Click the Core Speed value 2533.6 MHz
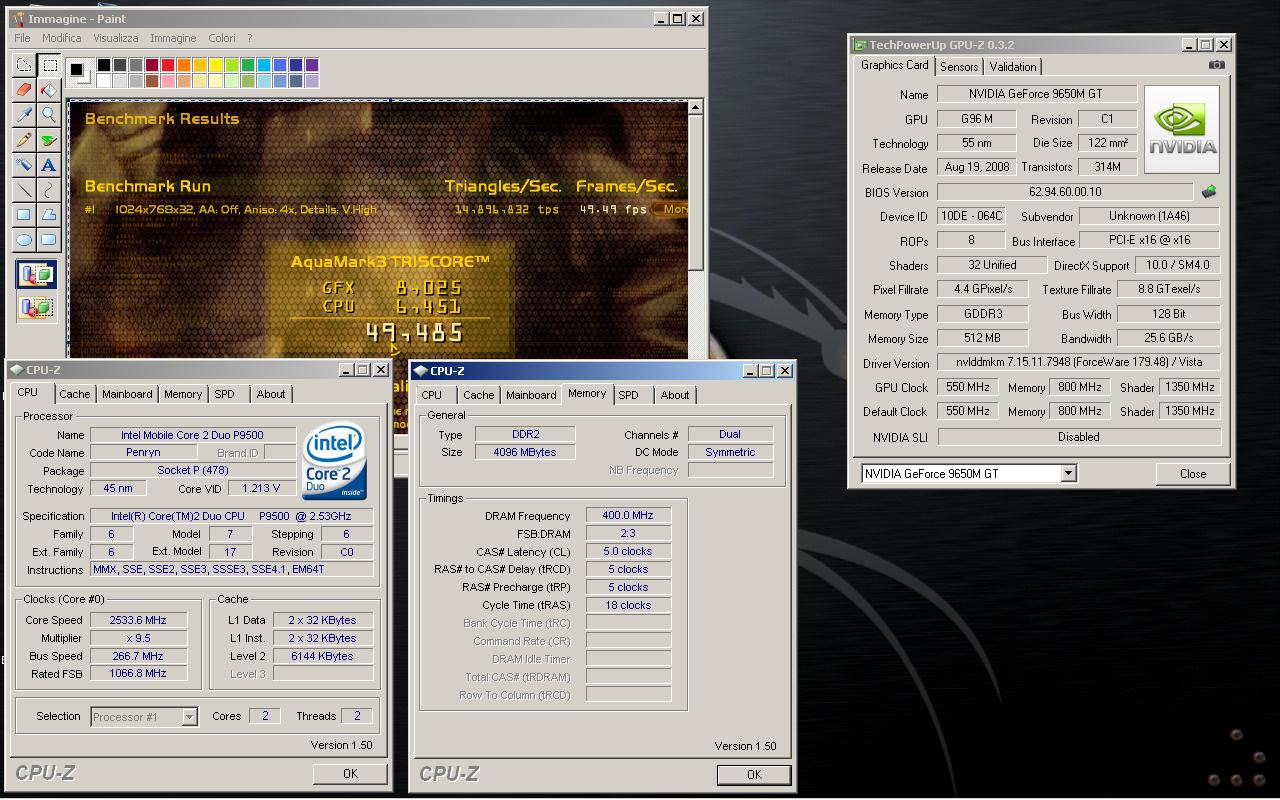 click(x=138, y=620)
